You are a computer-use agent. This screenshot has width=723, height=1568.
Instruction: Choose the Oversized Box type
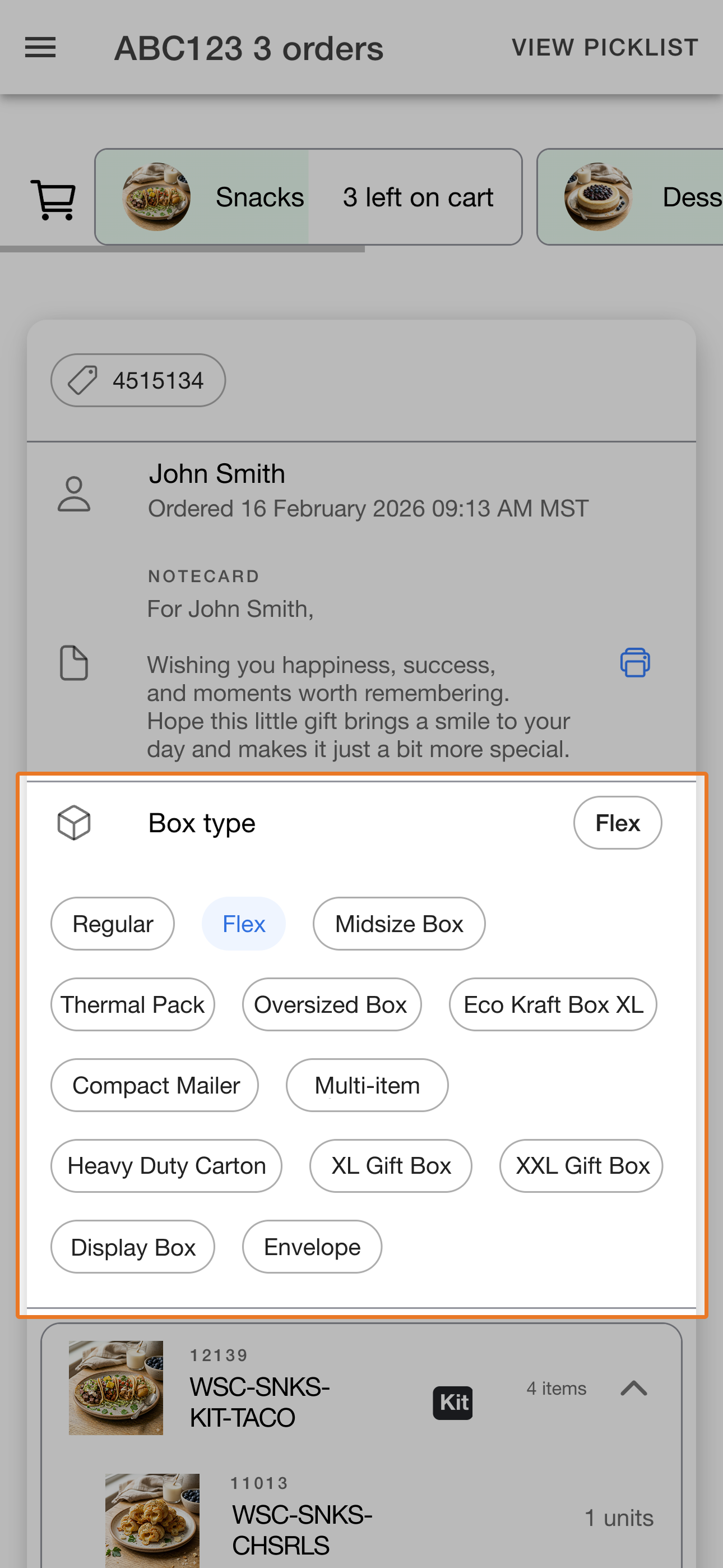coord(332,1005)
